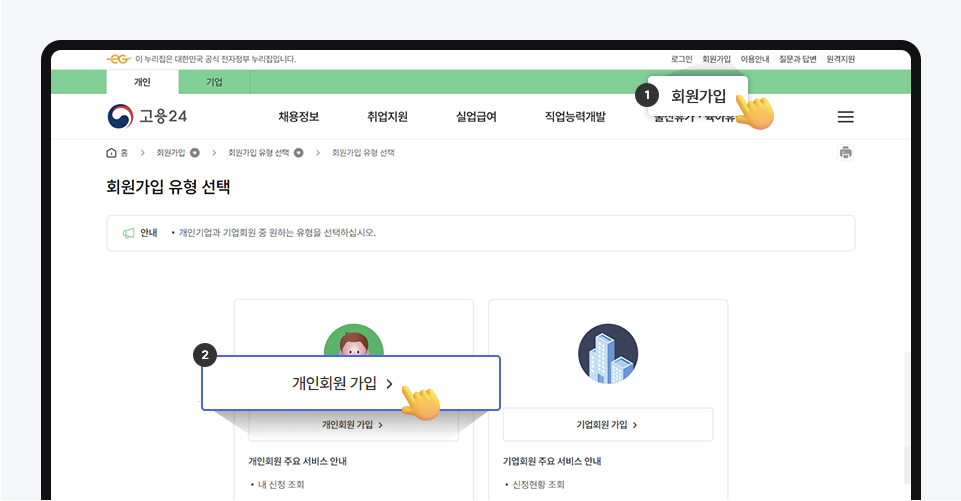Click the 기업회원 가입 button
961x501 pixels.
tap(608, 424)
